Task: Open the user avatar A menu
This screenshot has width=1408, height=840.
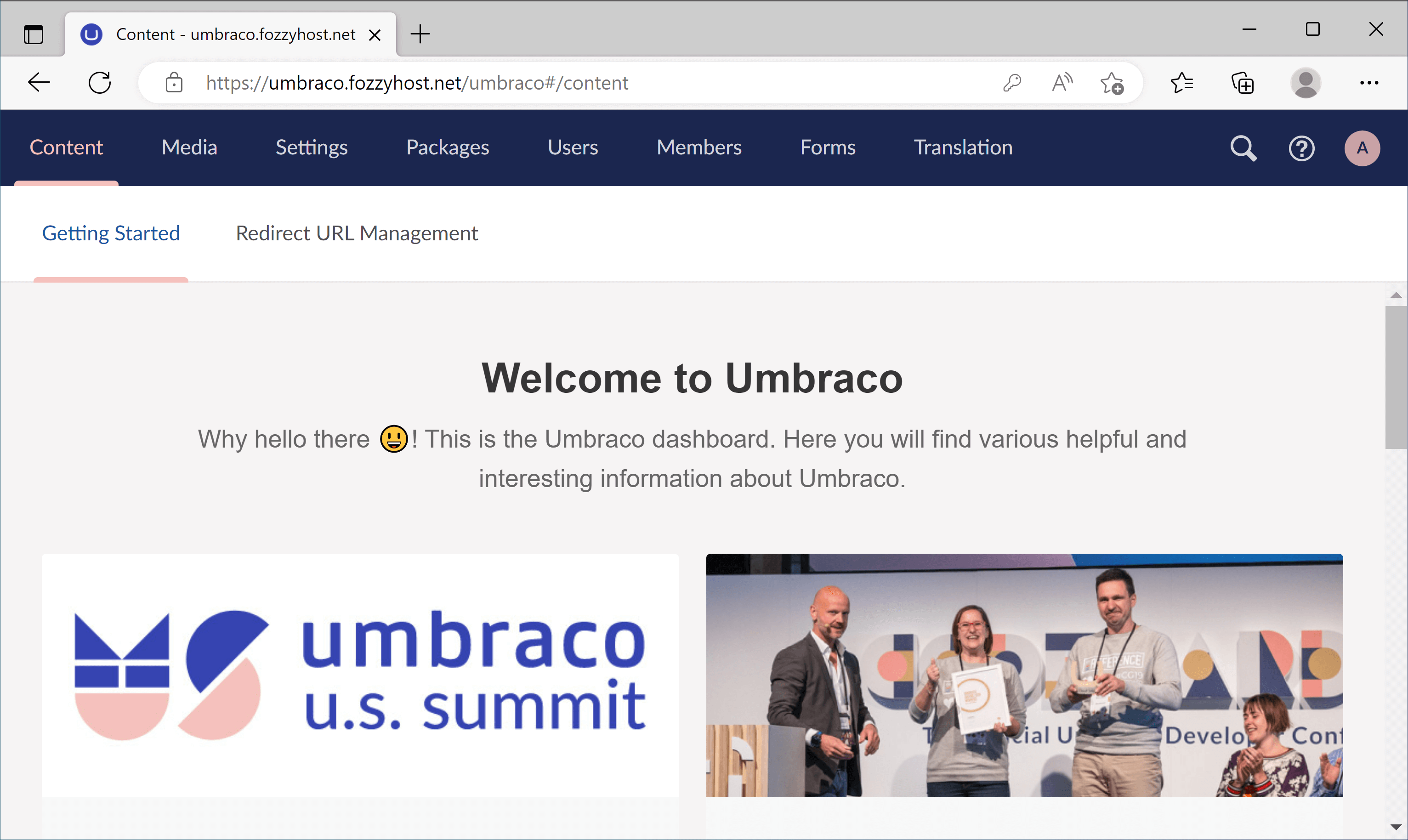Action: click(1362, 148)
